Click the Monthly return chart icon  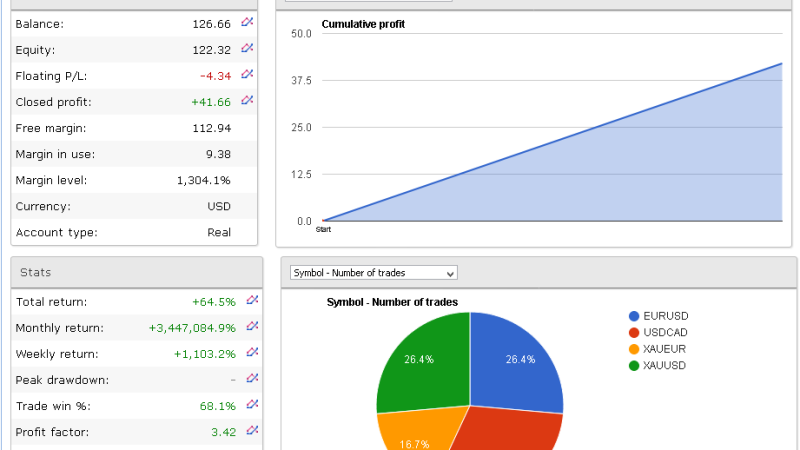click(x=252, y=326)
